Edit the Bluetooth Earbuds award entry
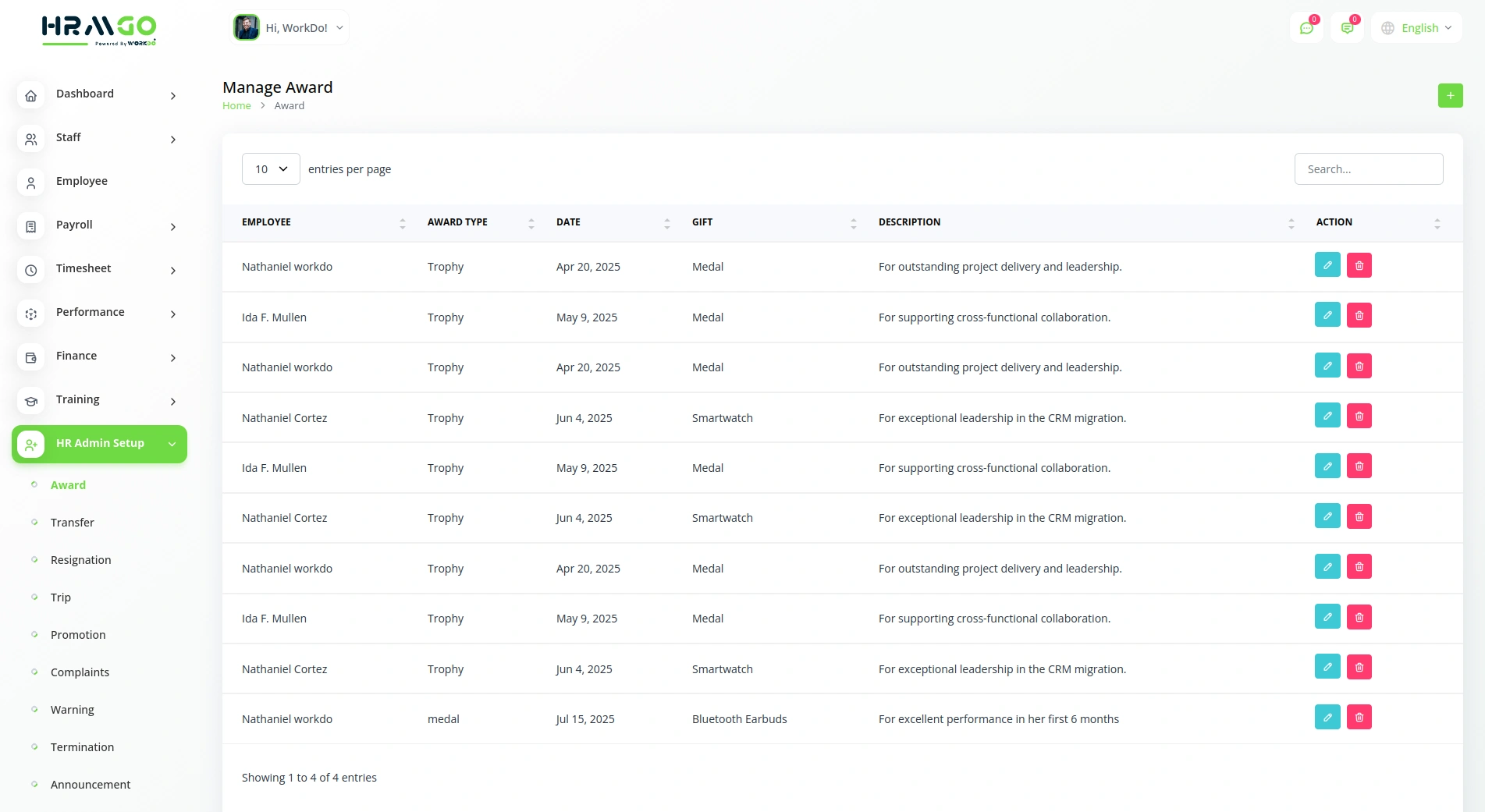Screen dimensions: 1485x812 [x=1327, y=717]
